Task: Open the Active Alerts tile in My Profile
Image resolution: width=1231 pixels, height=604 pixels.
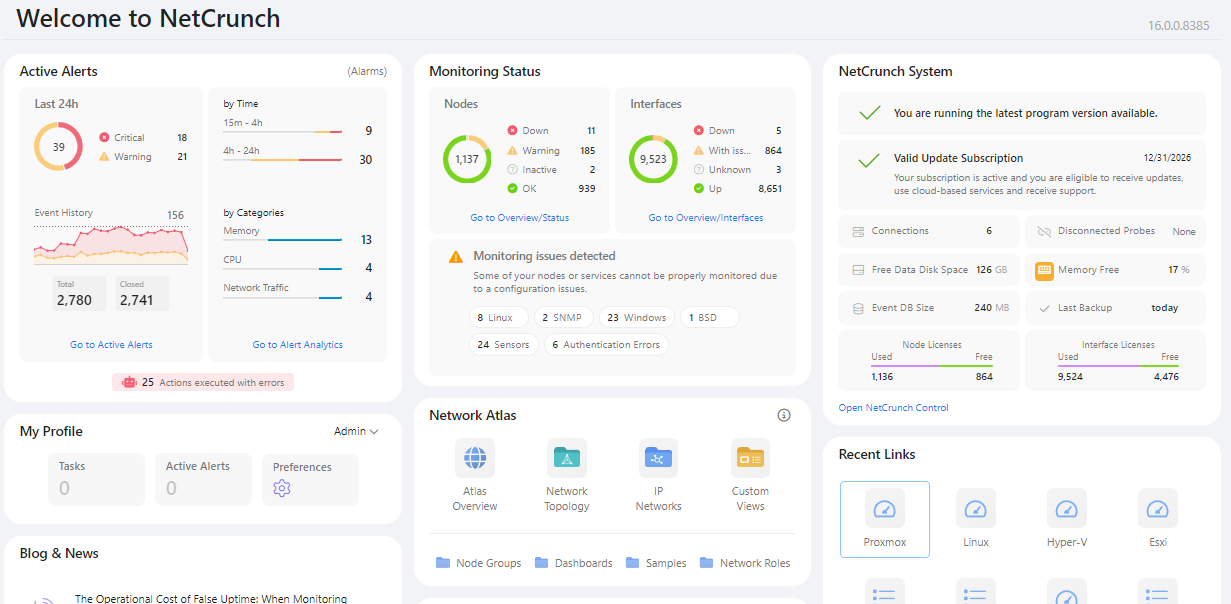Action: (x=205, y=479)
